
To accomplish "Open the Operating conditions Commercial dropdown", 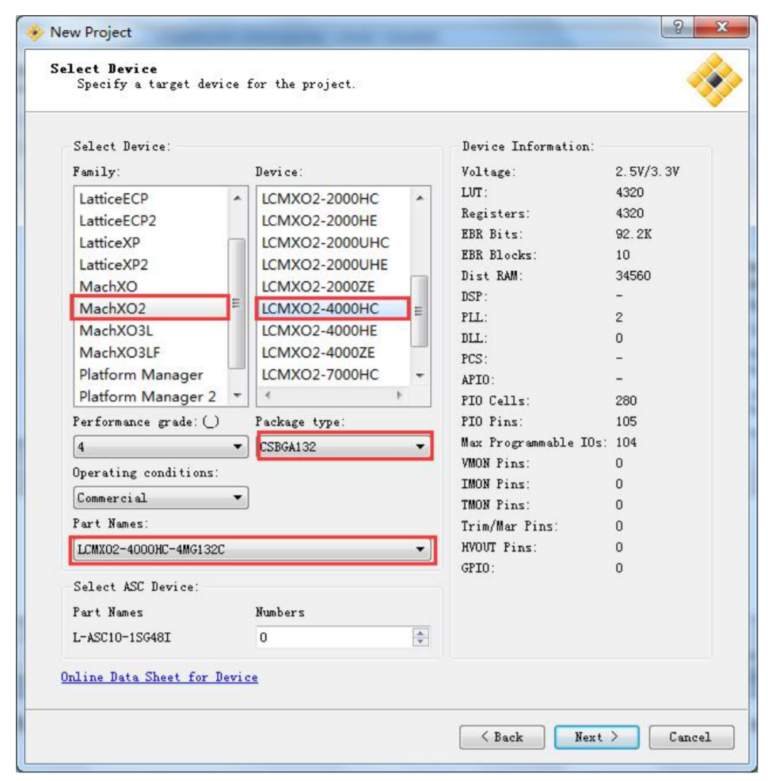I will [x=160, y=498].
